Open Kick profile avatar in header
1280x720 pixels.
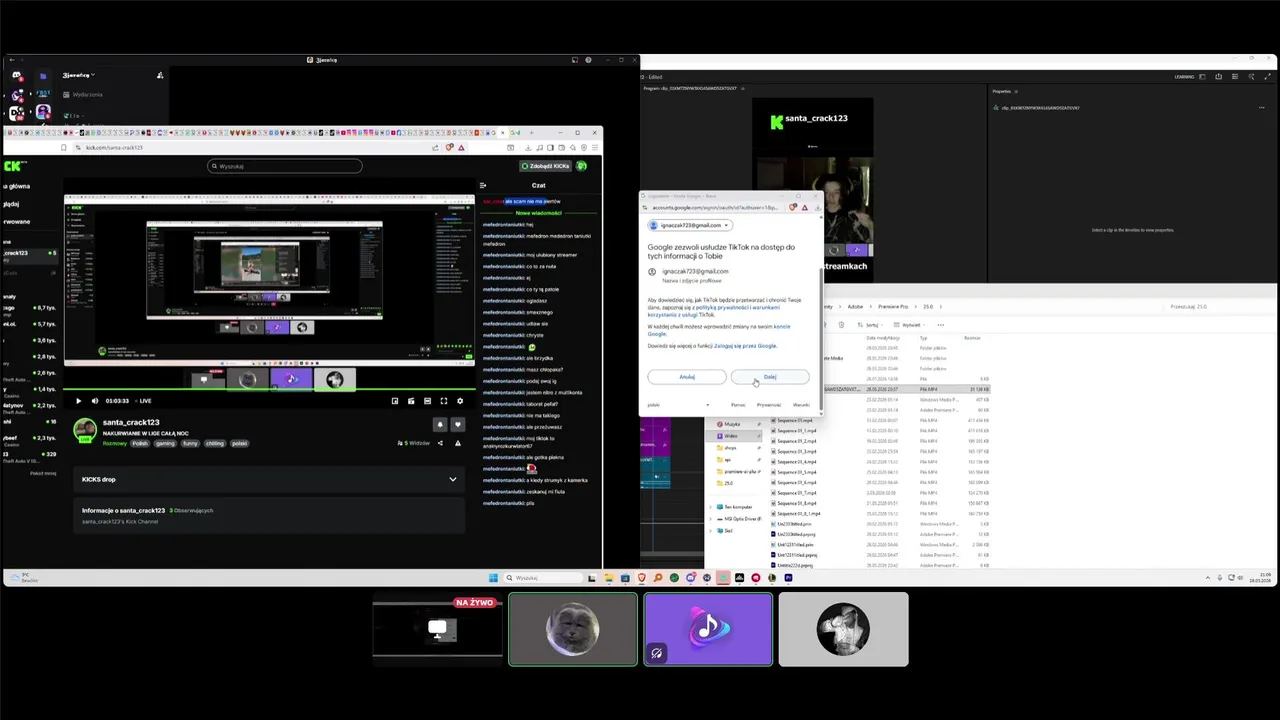(x=582, y=166)
